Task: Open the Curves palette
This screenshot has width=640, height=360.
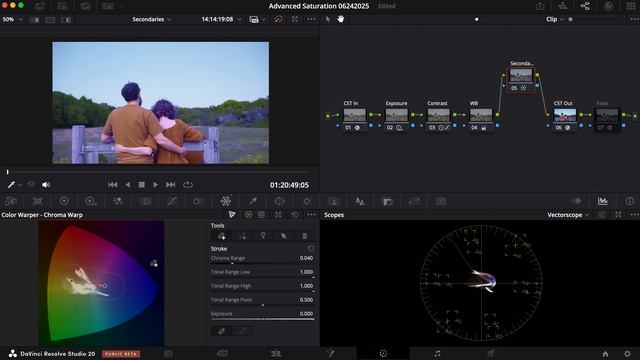Action: (172, 201)
